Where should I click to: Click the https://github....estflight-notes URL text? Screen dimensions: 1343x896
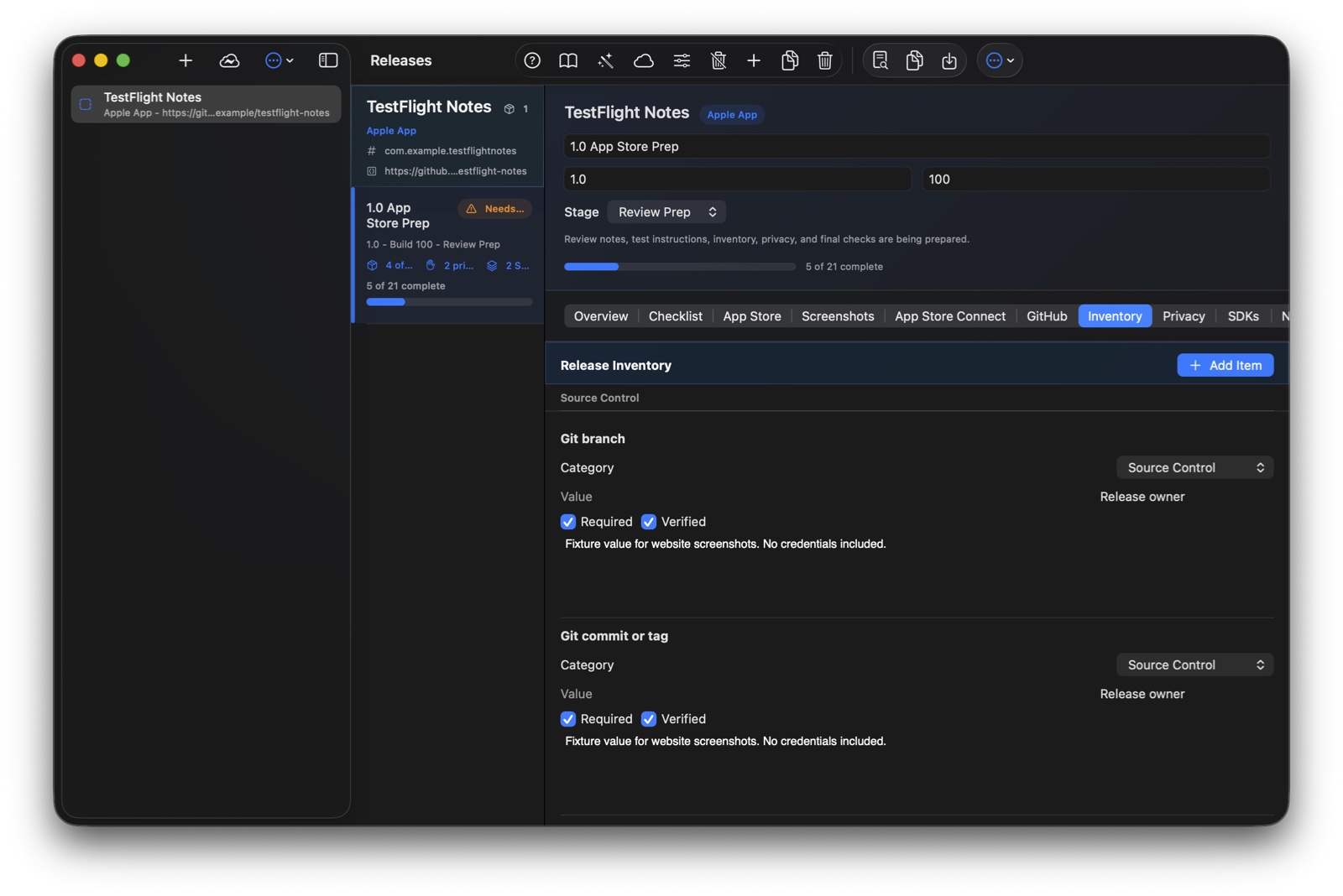click(456, 171)
